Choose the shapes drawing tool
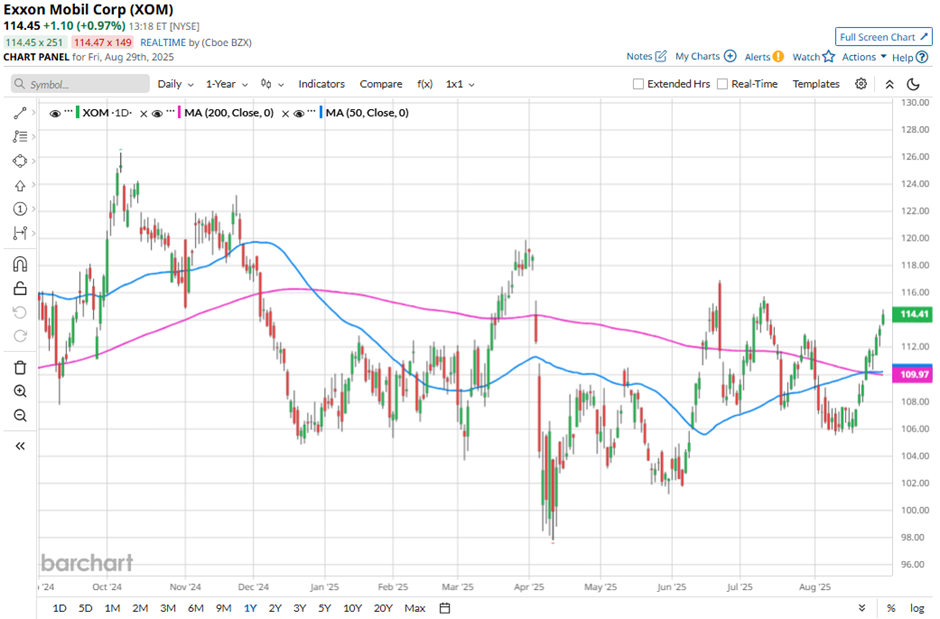Viewport: 940px width, 619px height. pyautogui.click(x=20, y=161)
